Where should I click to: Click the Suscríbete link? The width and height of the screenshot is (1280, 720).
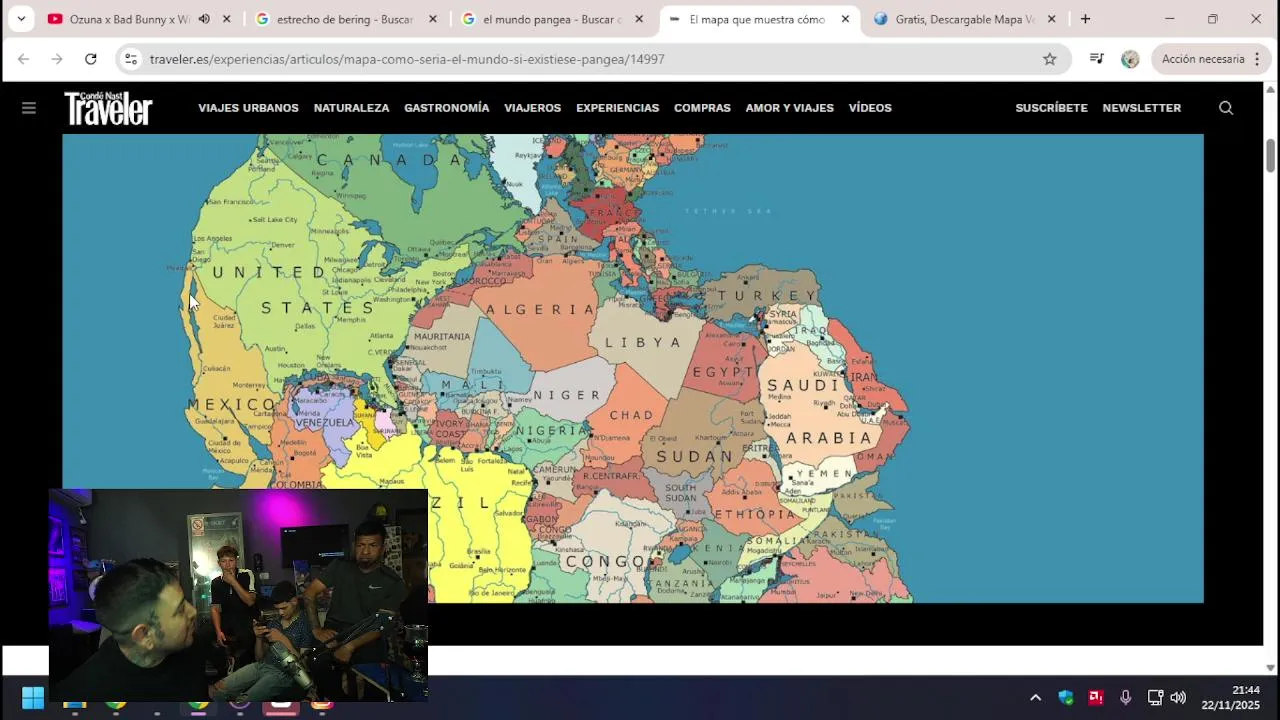coord(1051,108)
